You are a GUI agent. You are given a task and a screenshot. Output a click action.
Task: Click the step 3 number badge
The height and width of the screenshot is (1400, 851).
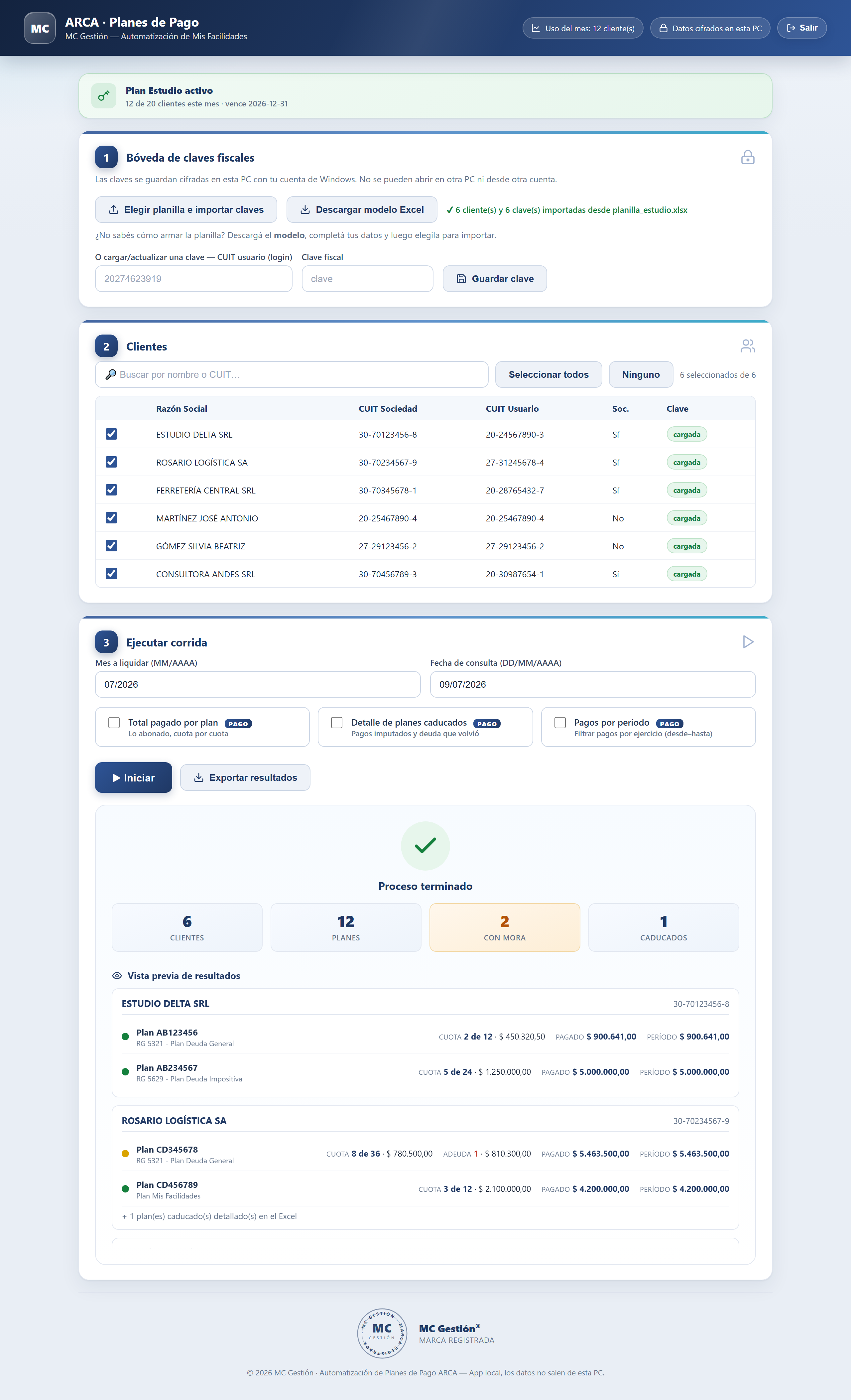(106, 642)
